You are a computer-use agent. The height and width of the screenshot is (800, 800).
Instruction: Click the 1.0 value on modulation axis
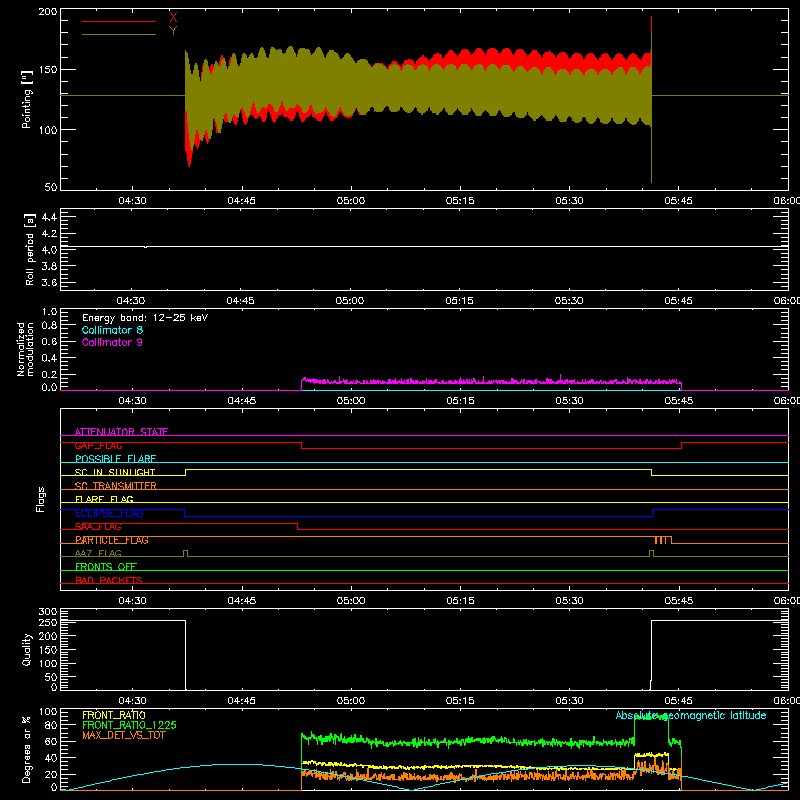[x=49, y=312]
